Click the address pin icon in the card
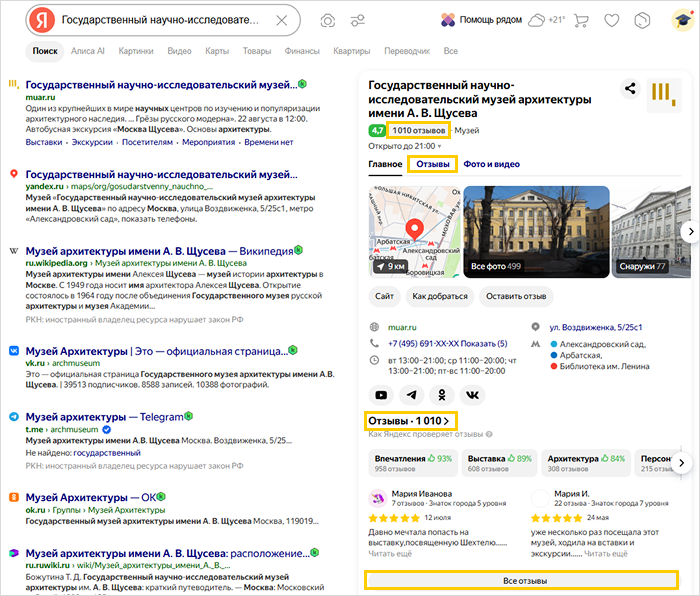 coord(535,327)
